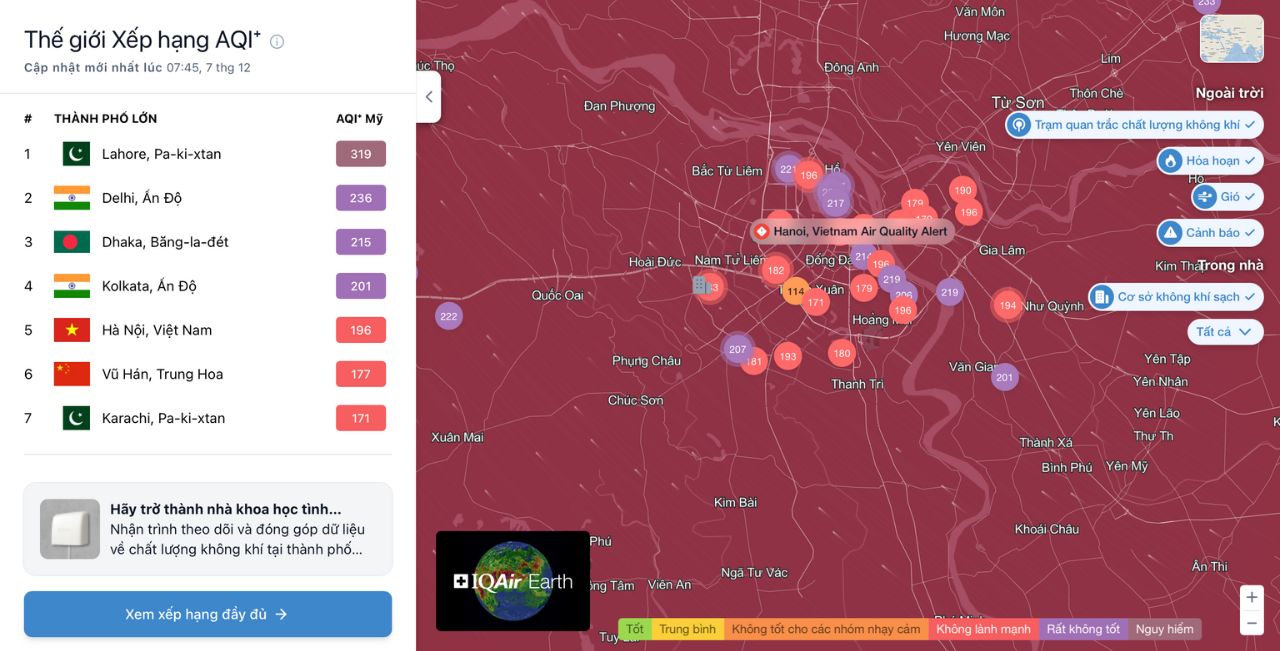This screenshot has width=1280, height=651.
Task: Collapse the ranking sidebar panel
Action: click(x=428, y=97)
